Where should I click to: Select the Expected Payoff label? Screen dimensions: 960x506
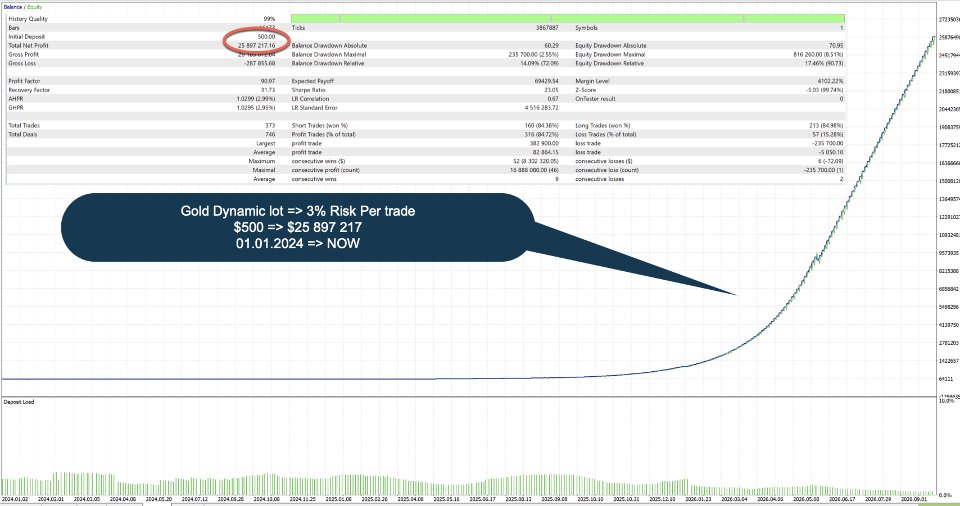coord(312,81)
